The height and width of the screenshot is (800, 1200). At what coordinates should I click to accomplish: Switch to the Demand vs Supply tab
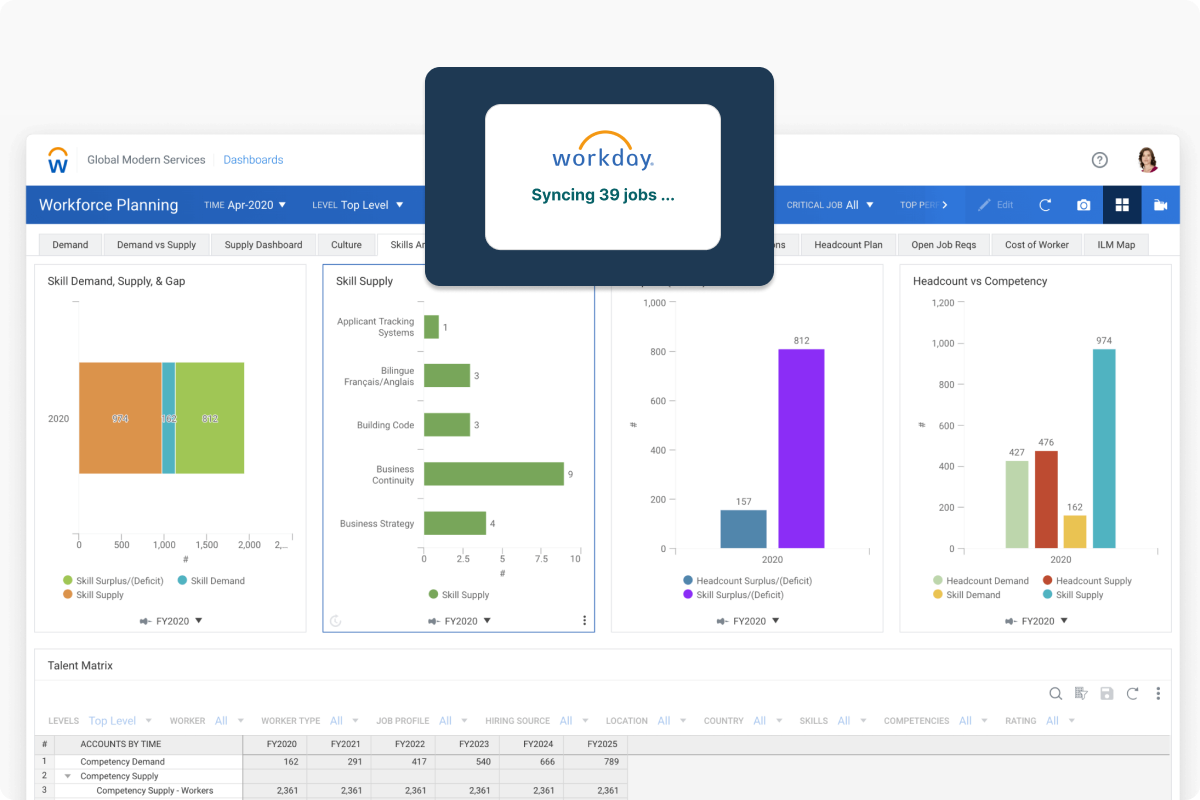click(x=157, y=245)
